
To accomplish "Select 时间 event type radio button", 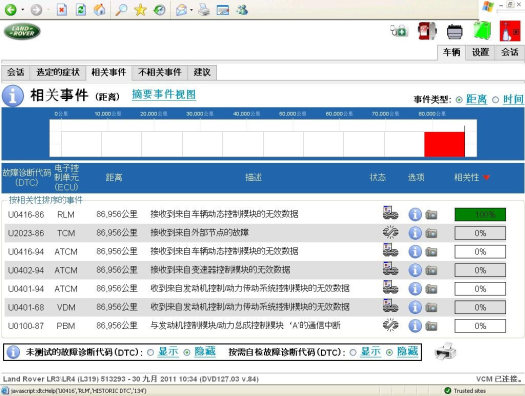I will click(496, 100).
